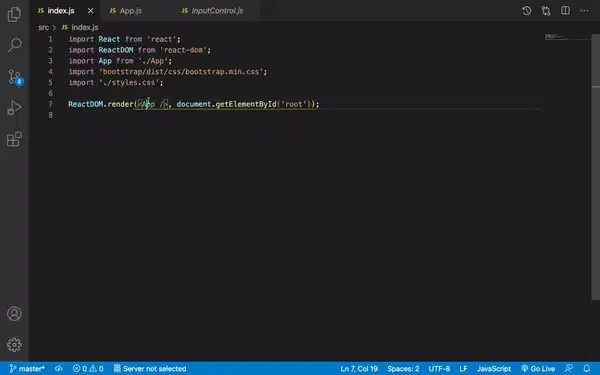Open Source Control view with 2 changes
The width and height of the screenshot is (600, 375).
[15, 77]
